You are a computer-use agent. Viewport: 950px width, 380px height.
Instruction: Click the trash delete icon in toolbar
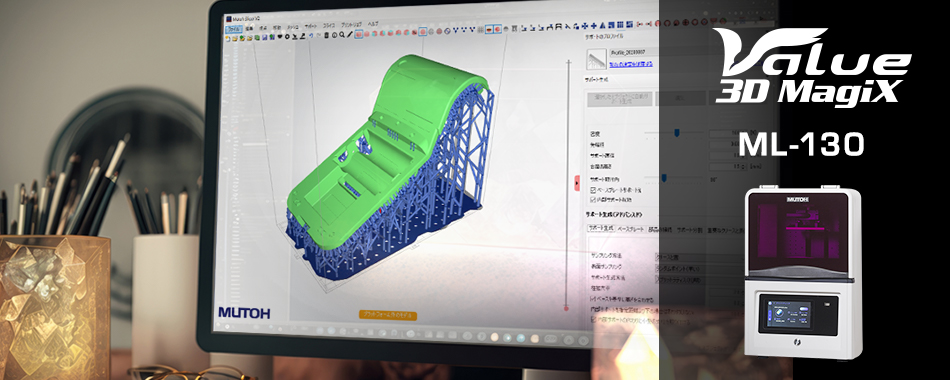(x=327, y=35)
